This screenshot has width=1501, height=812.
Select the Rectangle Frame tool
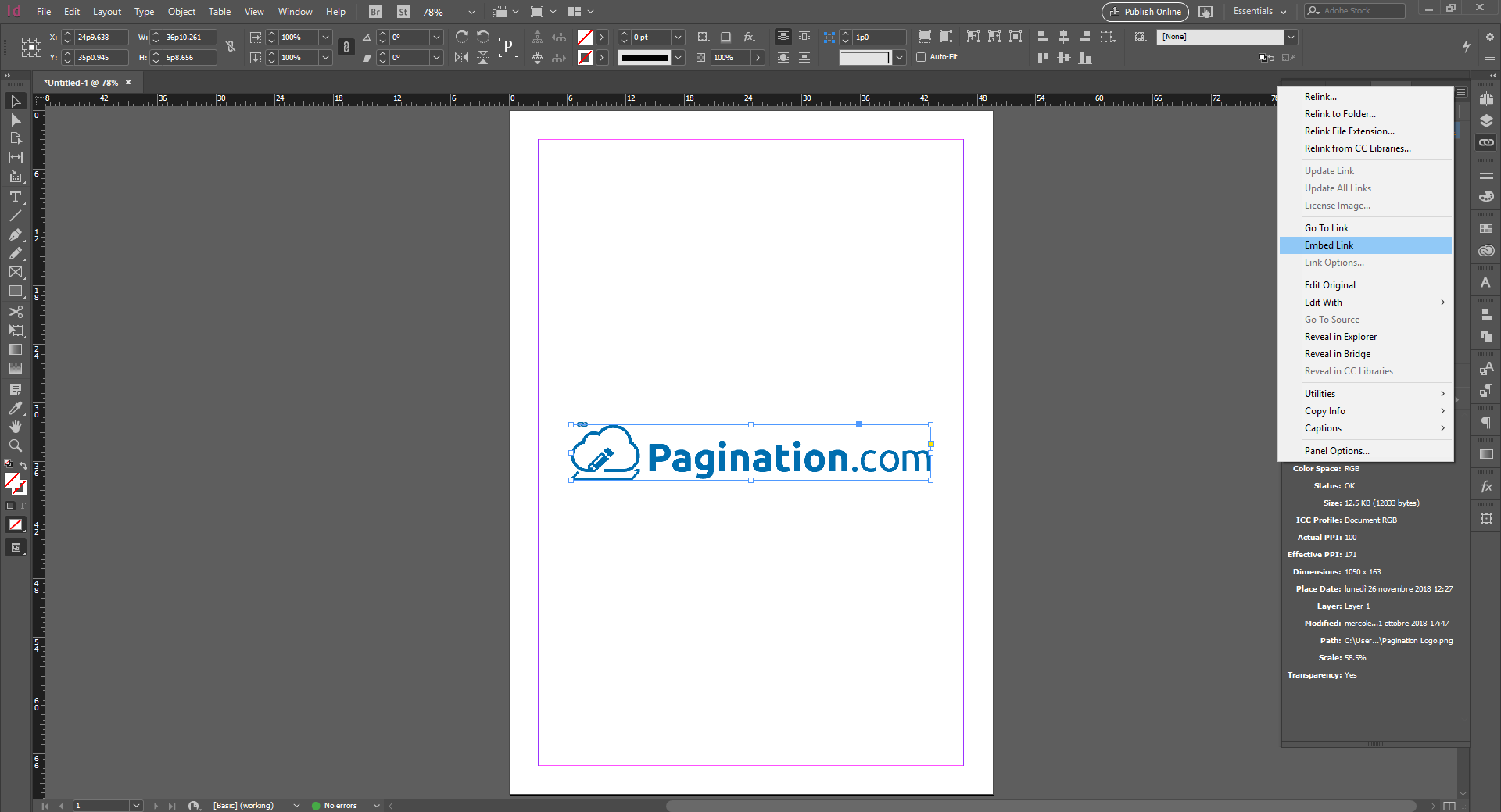(15, 272)
